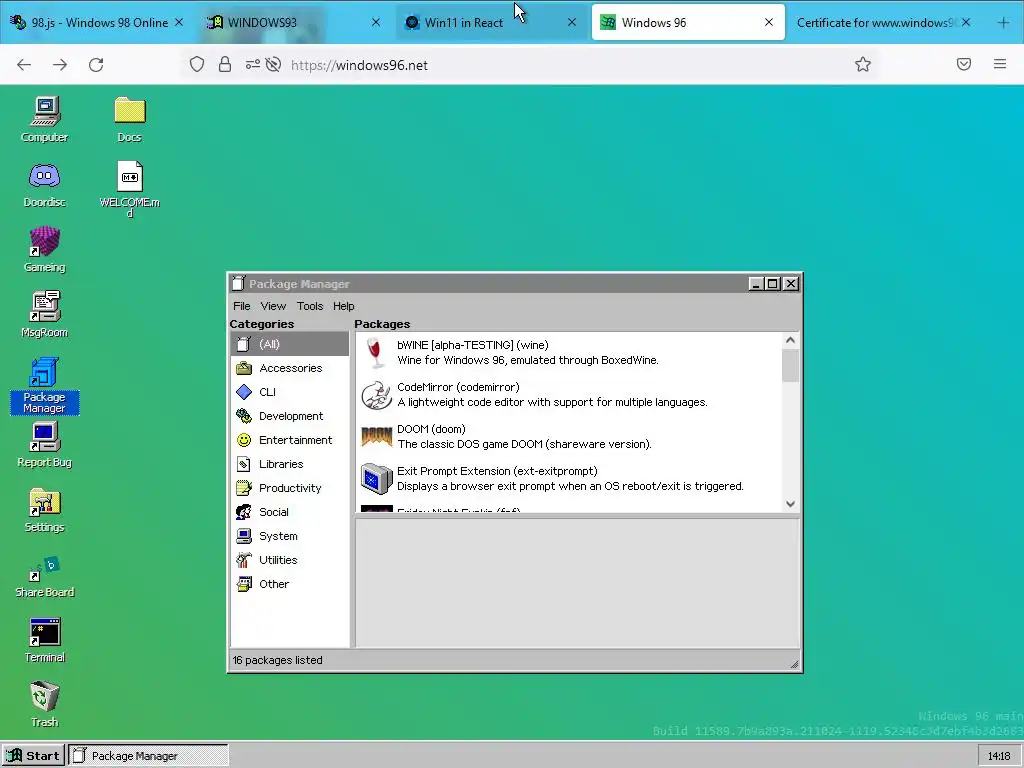Open the Settings desktop icon
This screenshot has height=768, width=1024.
44,510
